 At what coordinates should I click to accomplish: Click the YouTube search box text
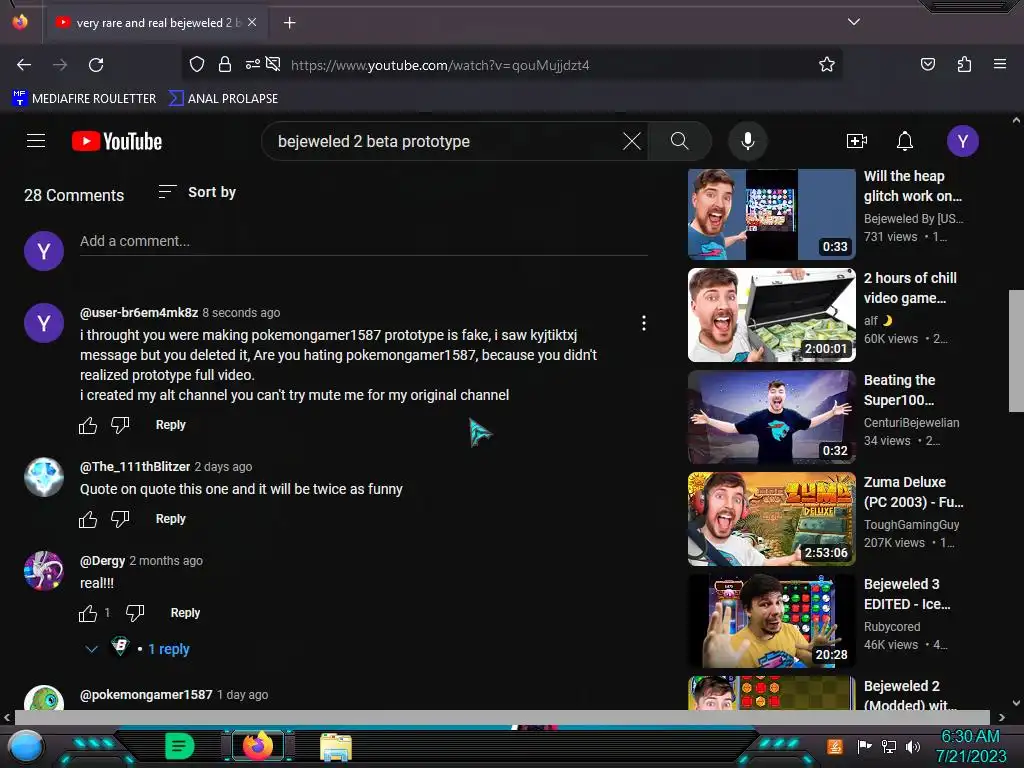tap(374, 142)
